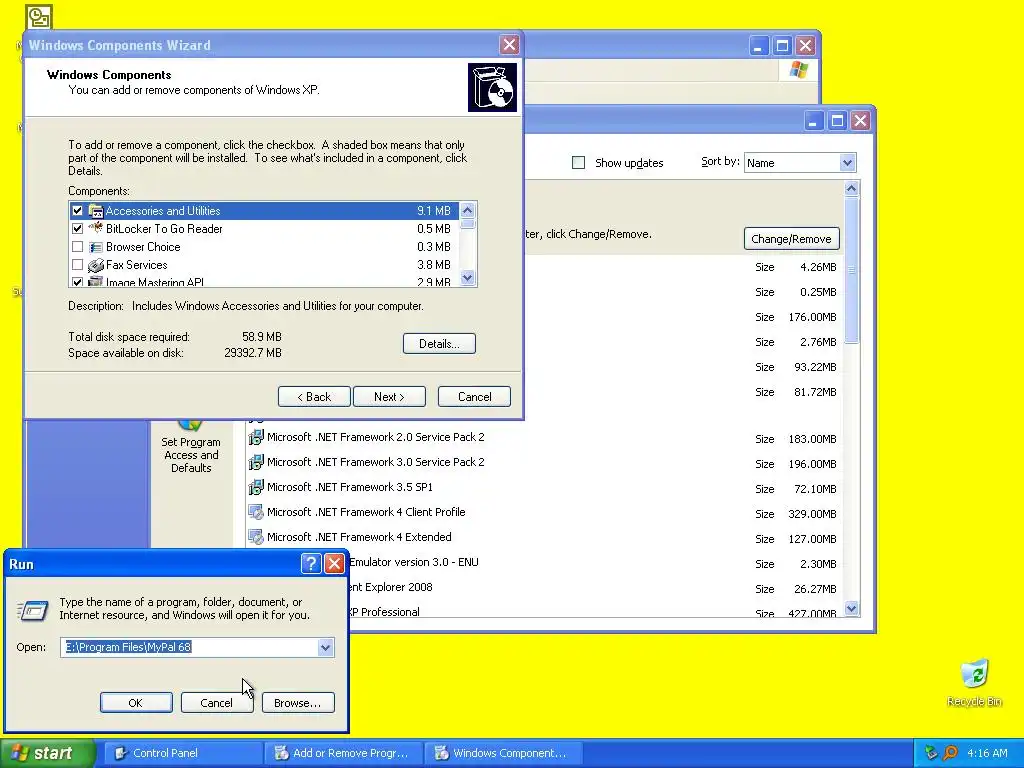This screenshot has width=1024, height=768.
Task: Click the programs list scroll up arrow
Action: tap(851, 189)
